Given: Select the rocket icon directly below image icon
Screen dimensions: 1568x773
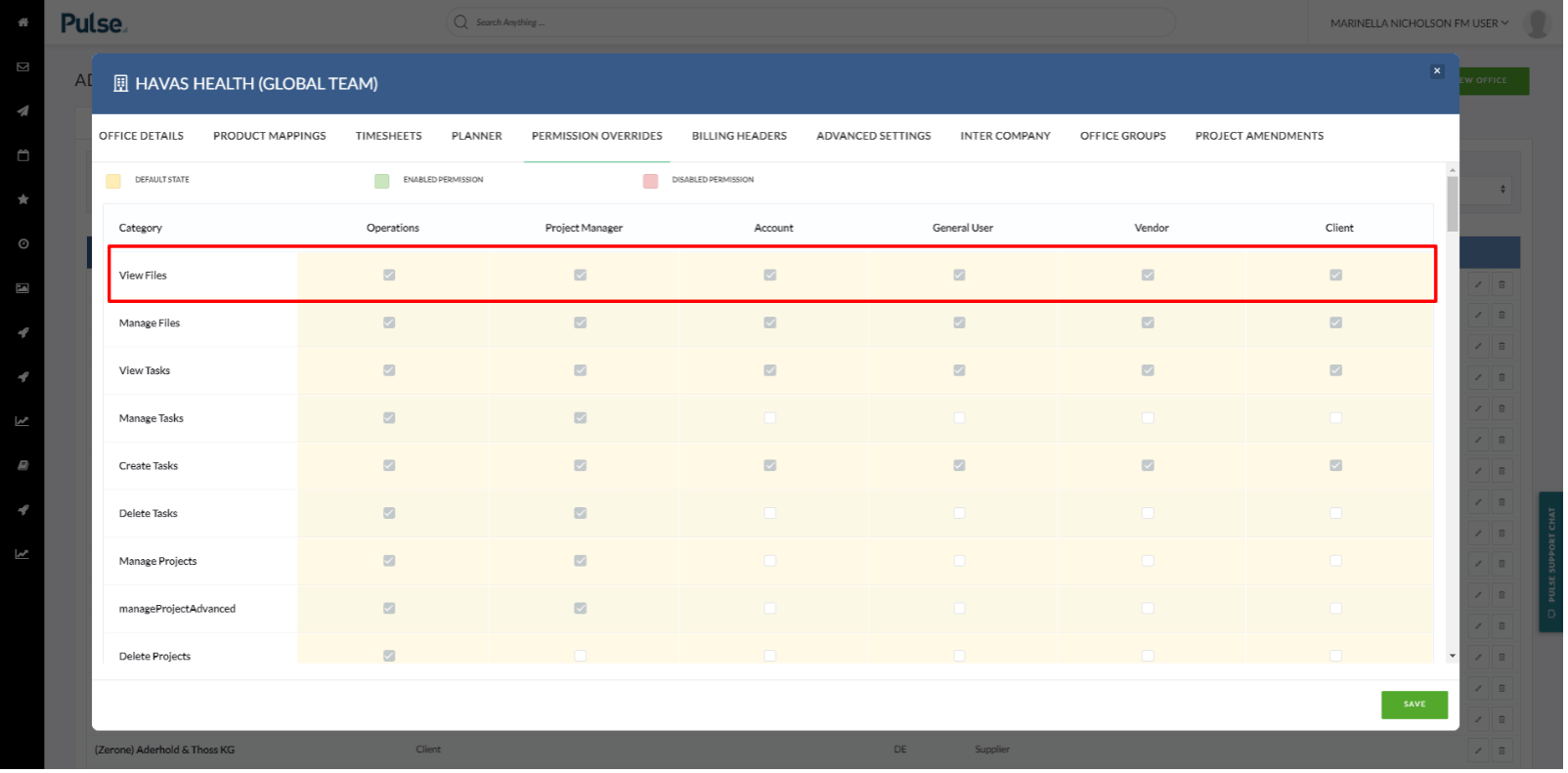Looking at the screenshot, I should click(x=22, y=333).
